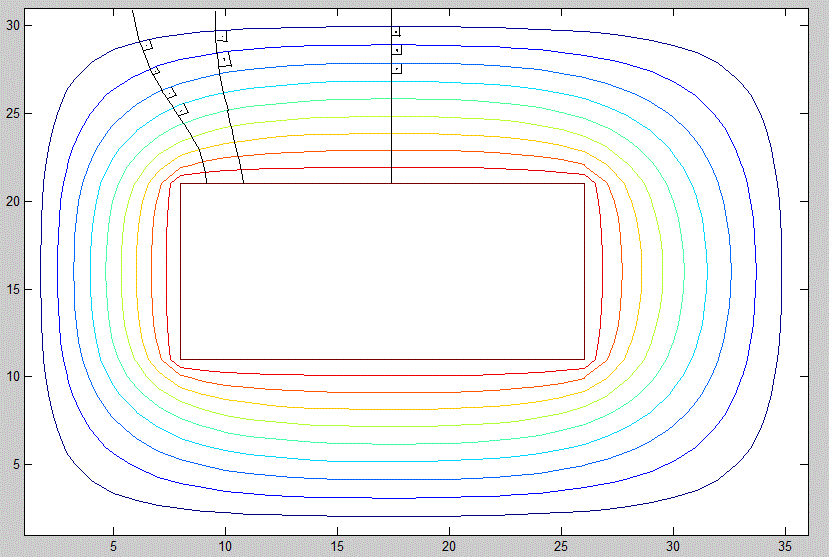Click the topmost right-angle marker on the leftmost curve
The image size is (829, 557).
click(x=146, y=44)
